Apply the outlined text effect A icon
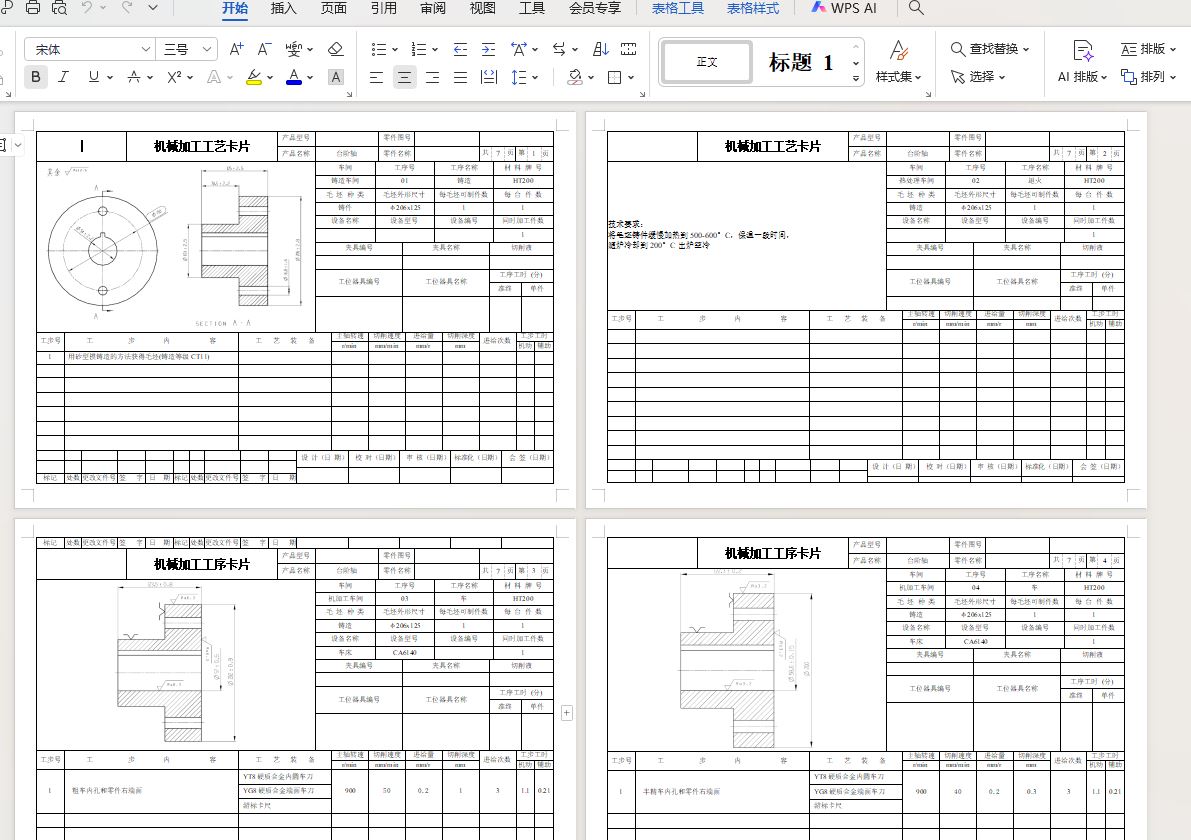 [x=214, y=77]
